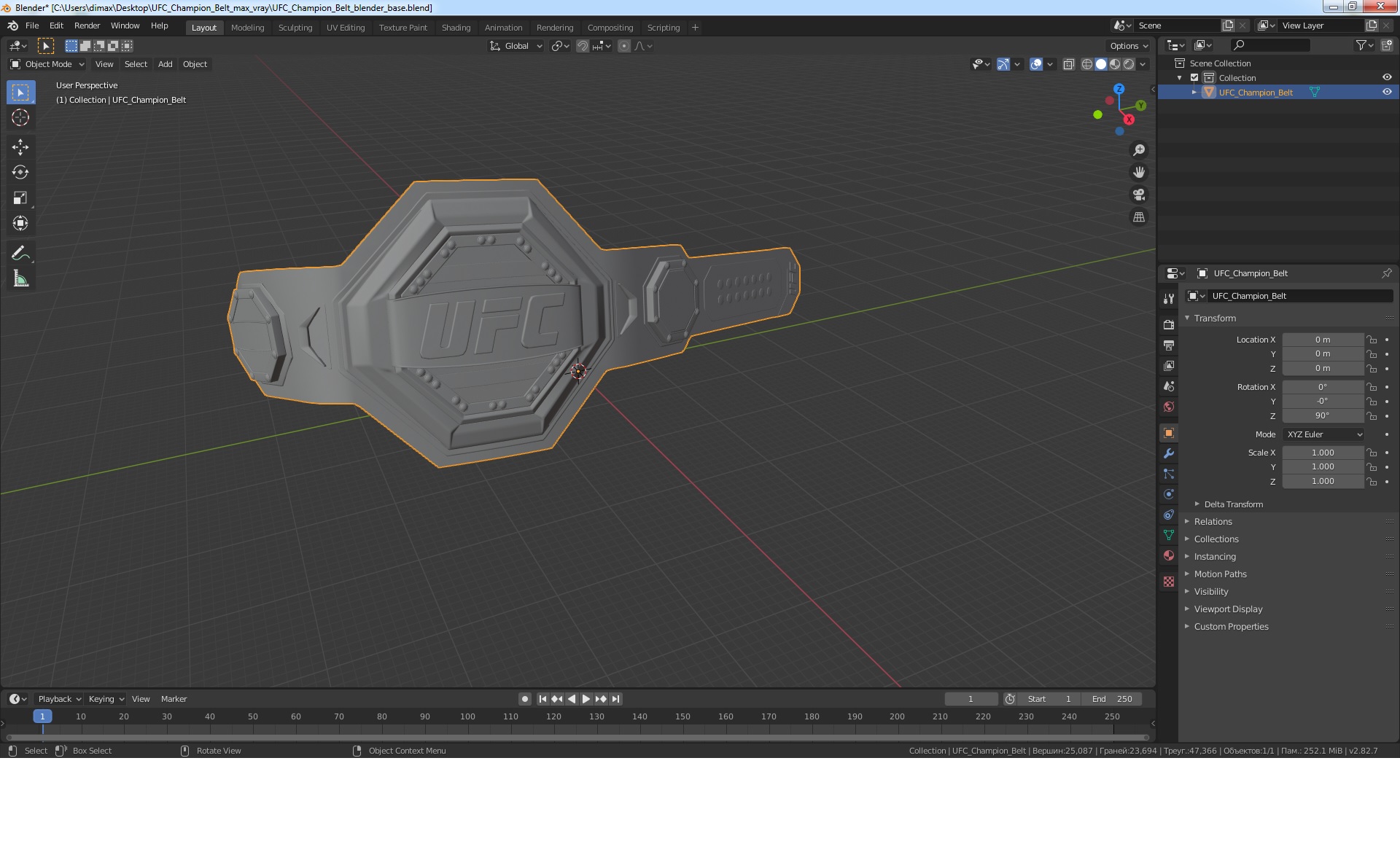Click frame 1 on the timeline

coord(42,716)
